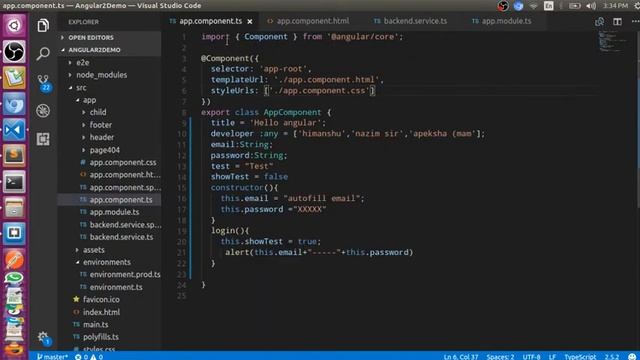Screen dimensions: 640x360
Task: Click 2.5.2 TypeScript version indicator
Action: (611, 357)
